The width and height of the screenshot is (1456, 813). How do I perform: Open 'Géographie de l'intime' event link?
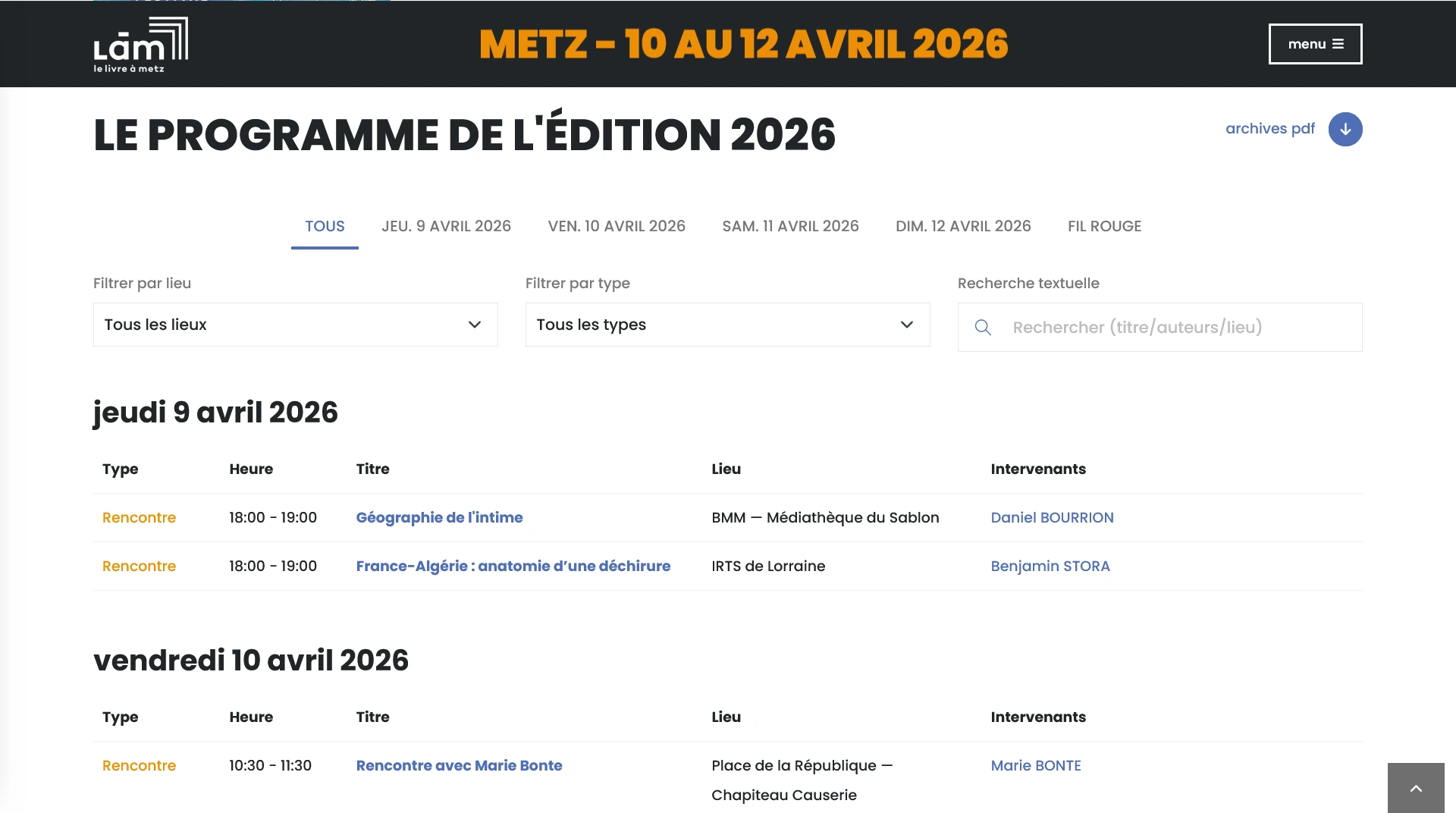tap(439, 518)
